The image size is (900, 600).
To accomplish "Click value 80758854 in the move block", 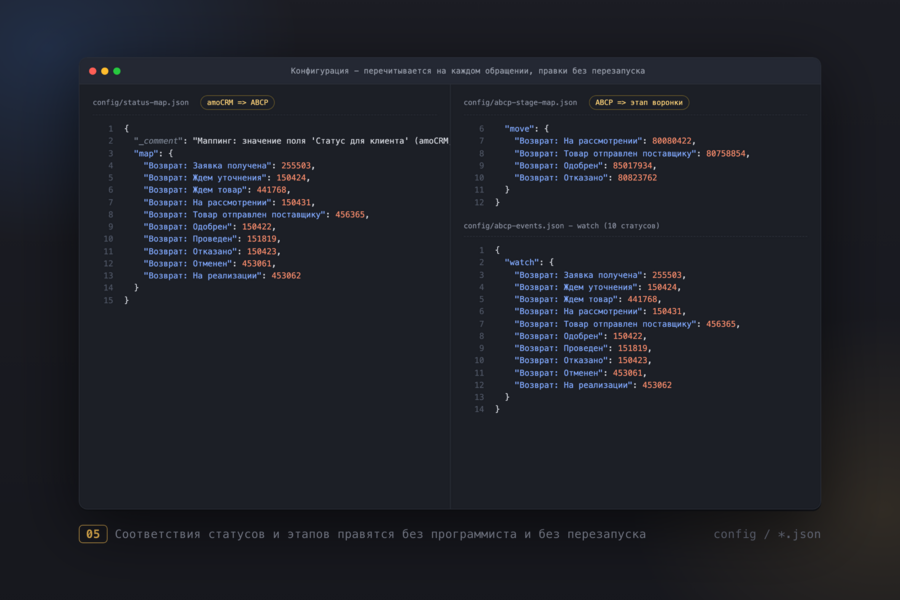I will 726,154.
